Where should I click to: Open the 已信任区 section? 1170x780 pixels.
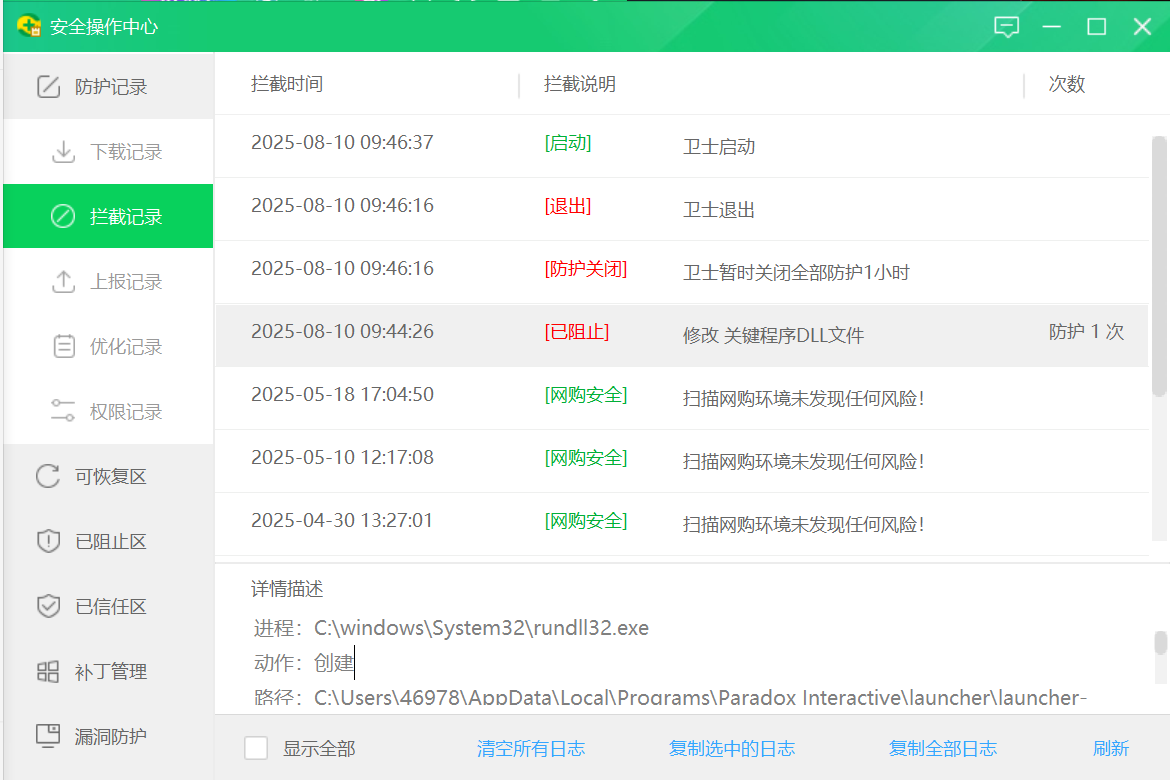110,606
